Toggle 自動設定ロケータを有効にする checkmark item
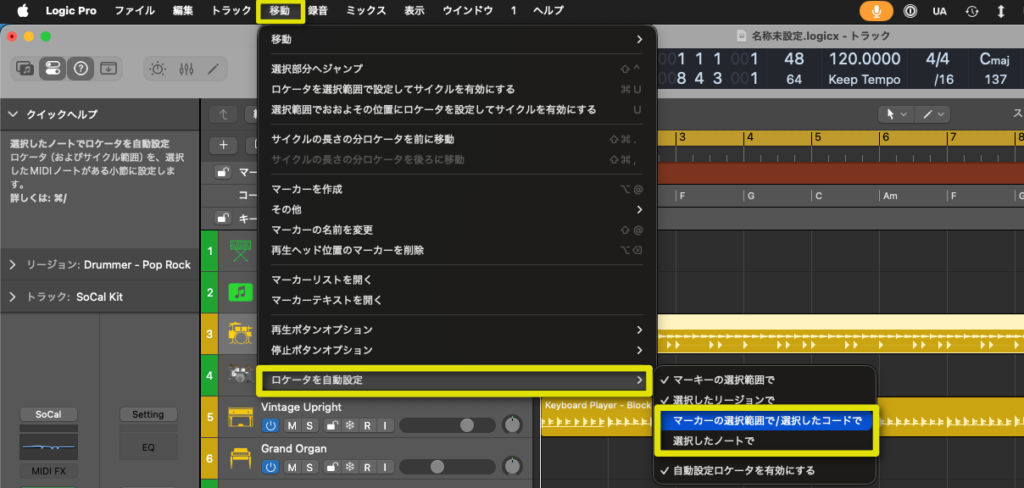Screen dimensions: 1024x488 point(765,470)
